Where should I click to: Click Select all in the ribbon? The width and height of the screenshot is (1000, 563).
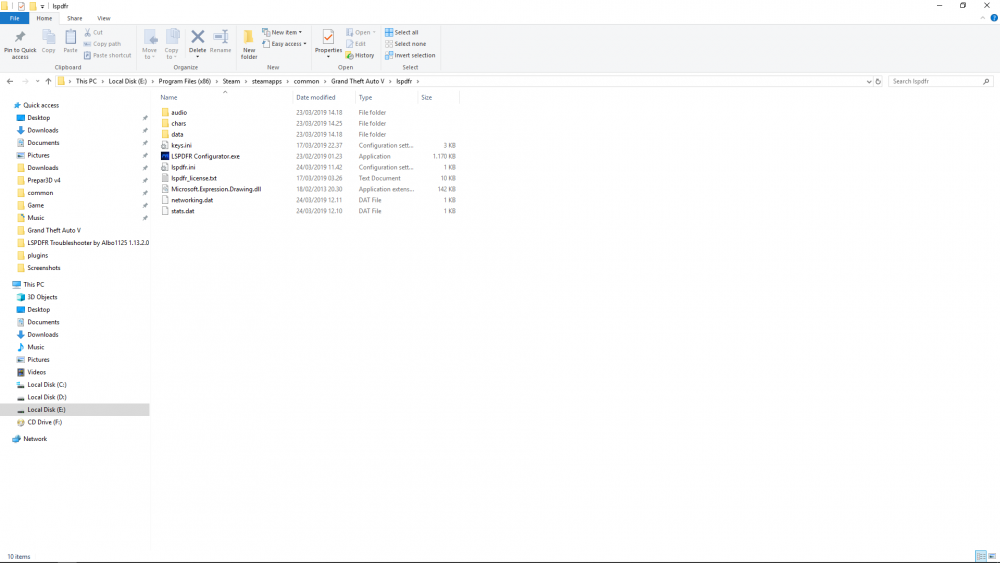(402, 32)
